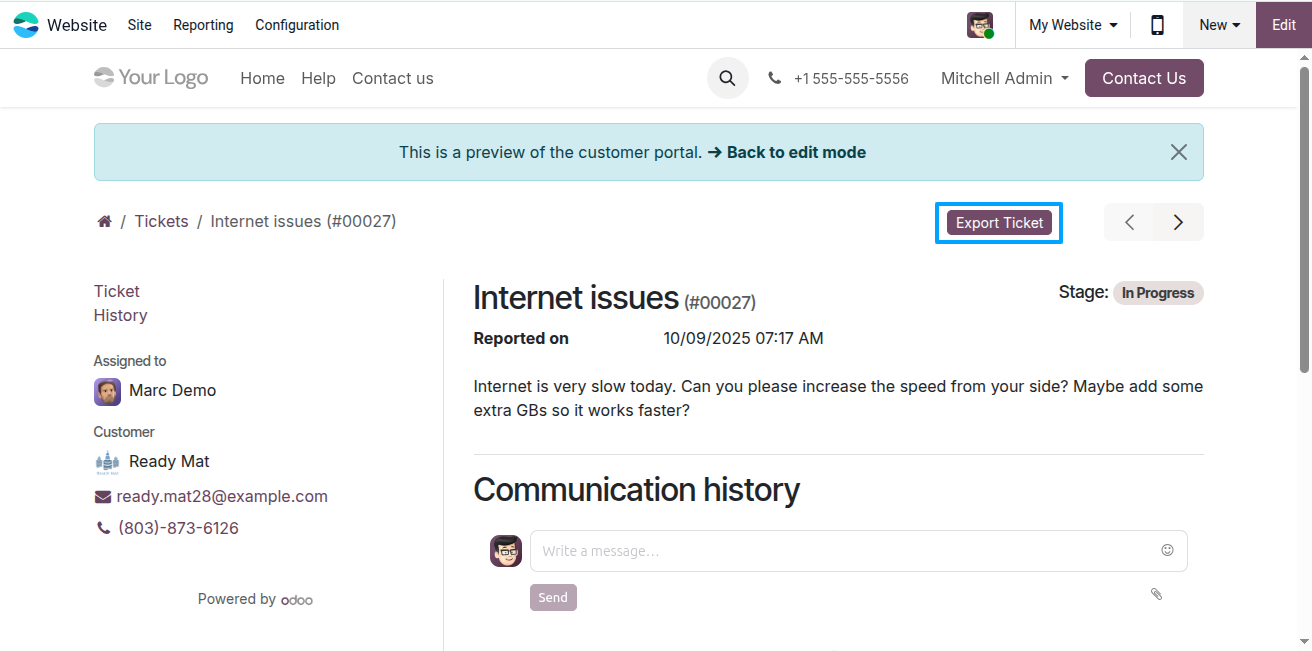The width and height of the screenshot is (1312, 651).
Task: Click Marc Demo's avatar image
Action: click(x=108, y=391)
